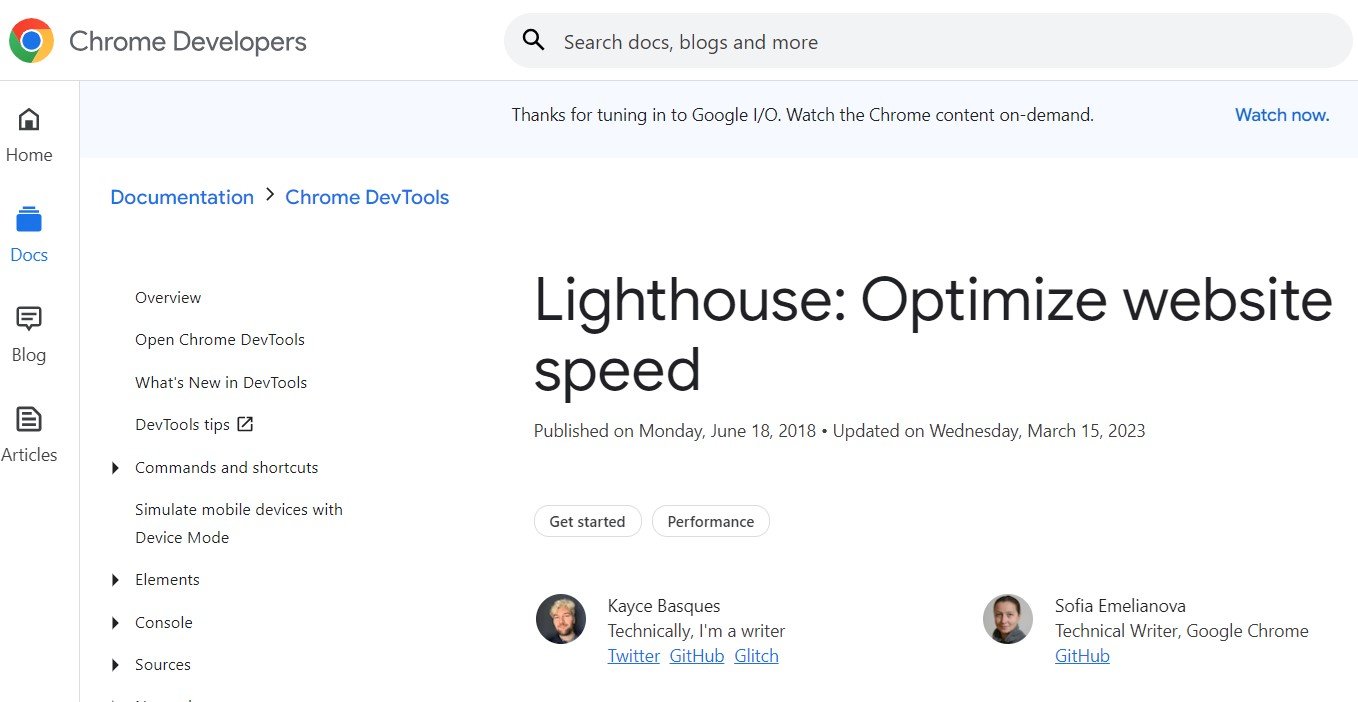The height and width of the screenshot is (702, 1358).
Task: Select the Get started tag
Action: pyautogui.click(x=587, y=521)
